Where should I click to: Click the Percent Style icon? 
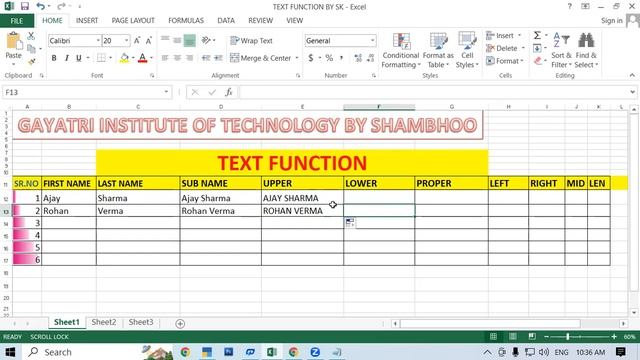click(x=329, y=58)
